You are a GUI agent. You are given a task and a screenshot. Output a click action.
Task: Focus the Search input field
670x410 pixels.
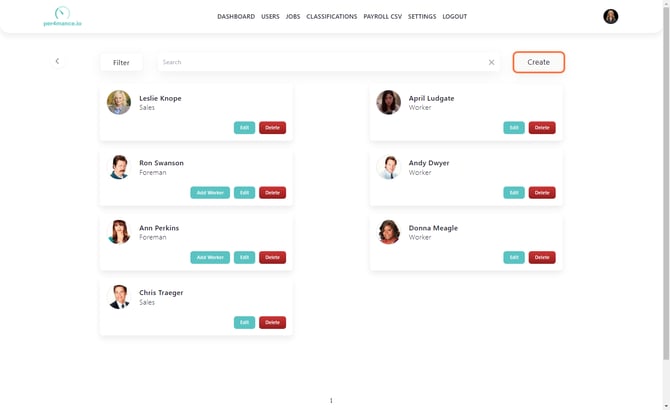point(320,62)
